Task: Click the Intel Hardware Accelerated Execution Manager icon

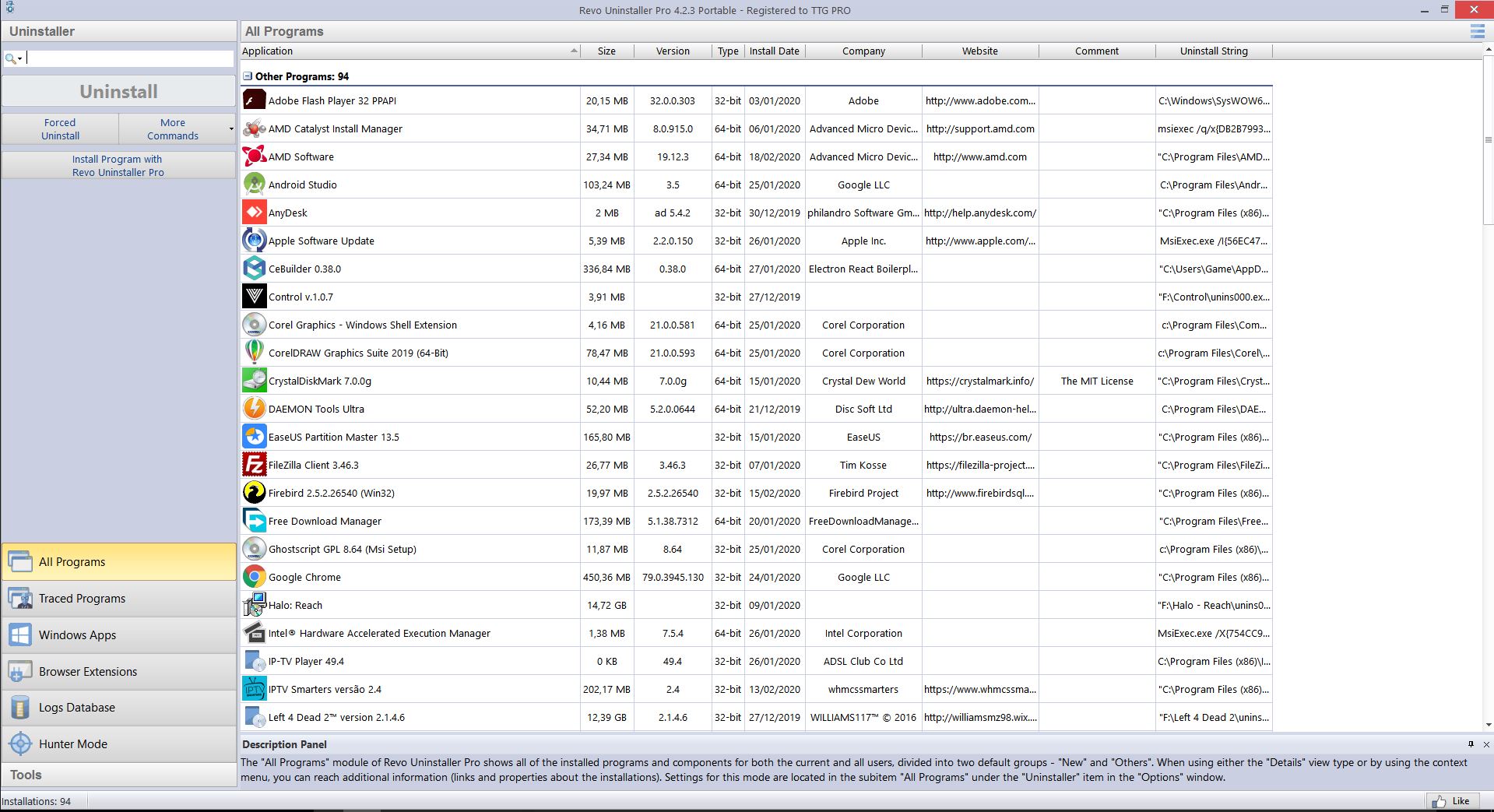Action: tap(254, 633)
